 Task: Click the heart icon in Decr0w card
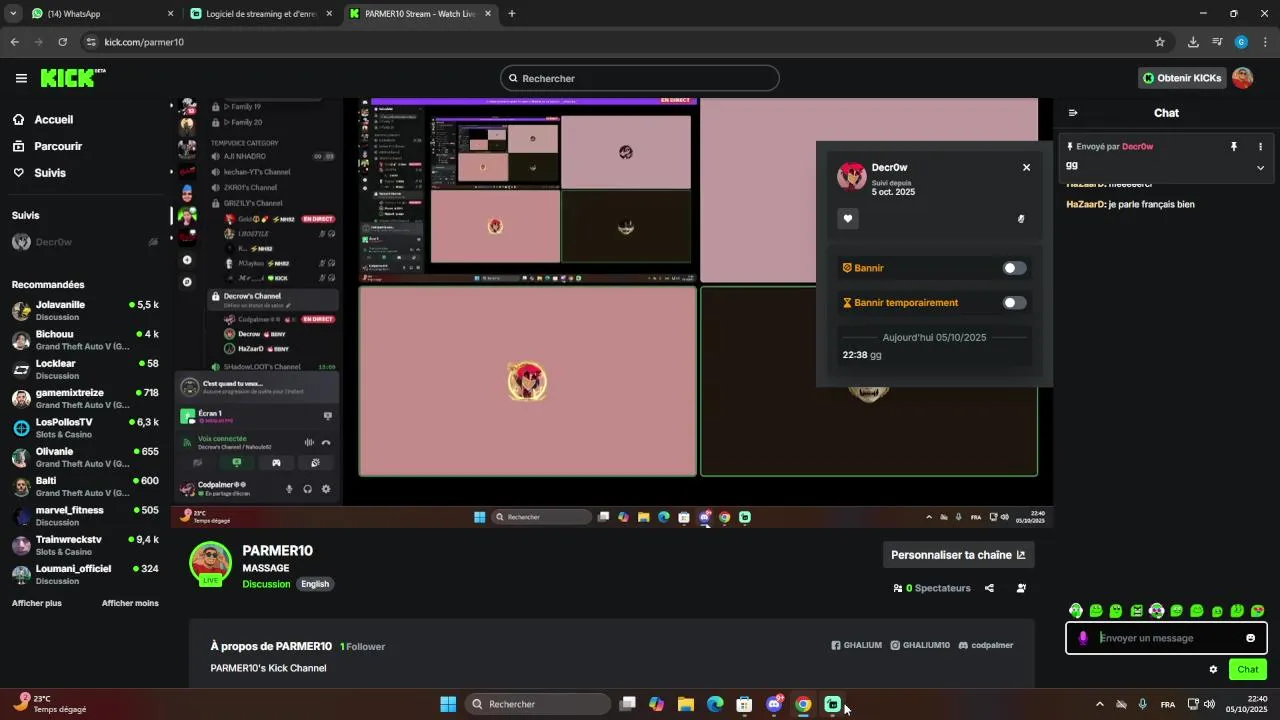pos(848,219)
